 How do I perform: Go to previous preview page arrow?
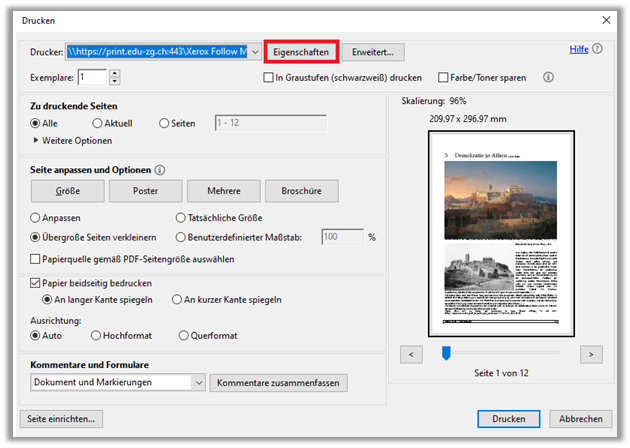pyautogui.click(x=410, y=353)
